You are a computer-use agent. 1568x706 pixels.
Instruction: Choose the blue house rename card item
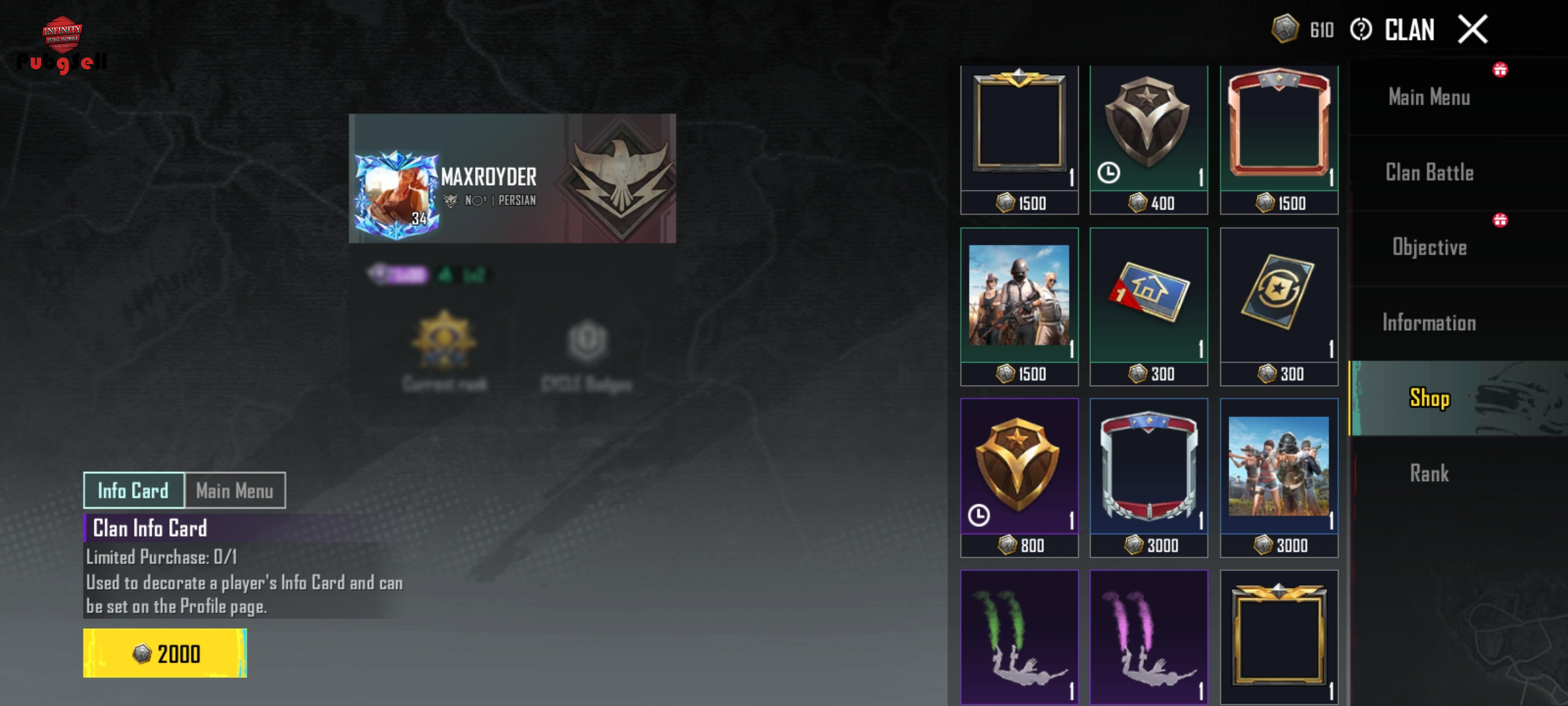click(x=1149, y=307)
